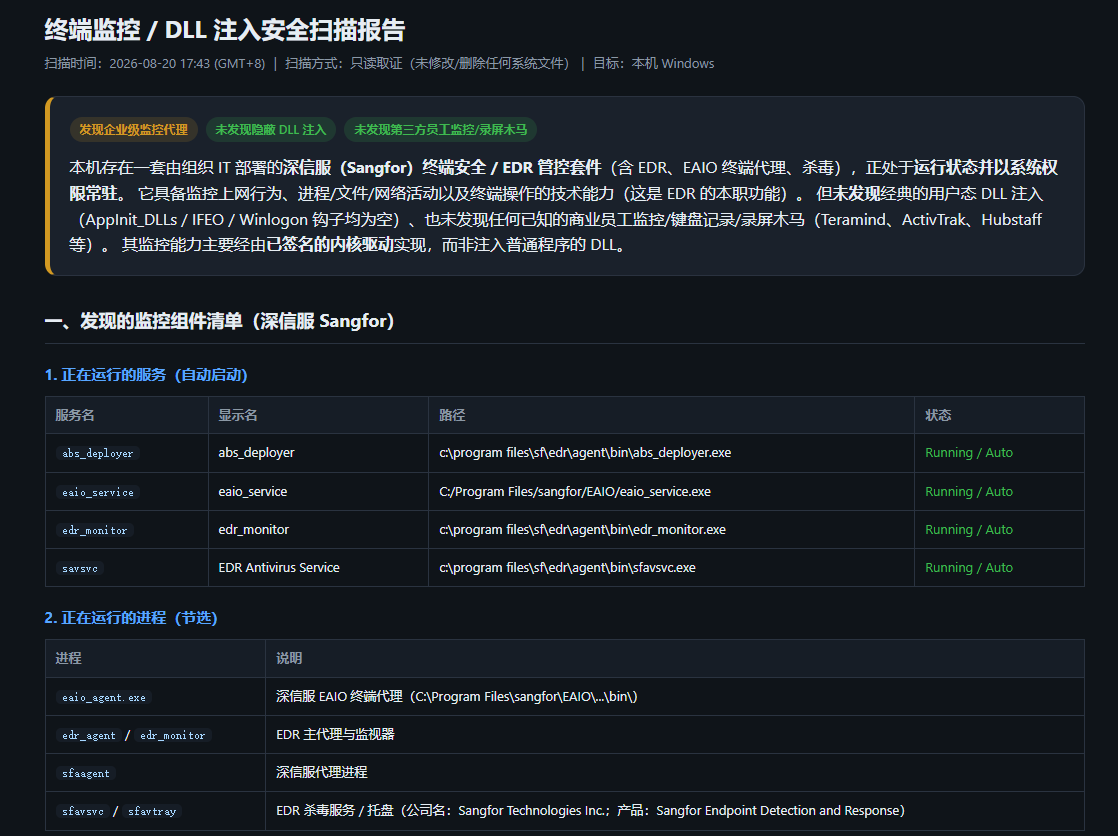1118x836 pixels.
Task: Click the 未发现隐蔽 DLL 注入 badge
Action: click(270, 130)
